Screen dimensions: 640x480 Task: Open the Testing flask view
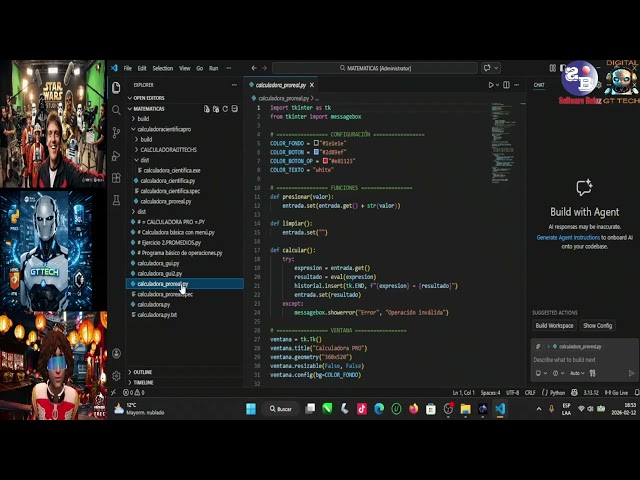pos(116,200)
